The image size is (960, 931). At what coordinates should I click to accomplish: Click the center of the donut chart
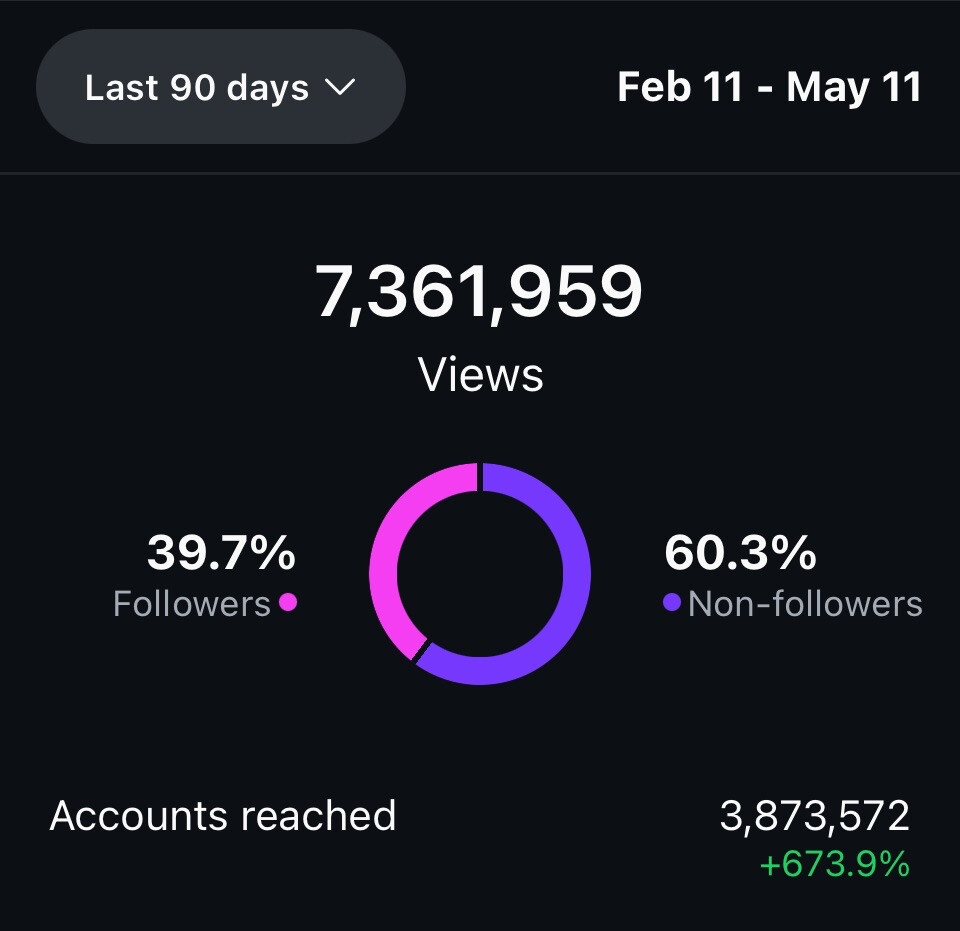coord(480,574)
